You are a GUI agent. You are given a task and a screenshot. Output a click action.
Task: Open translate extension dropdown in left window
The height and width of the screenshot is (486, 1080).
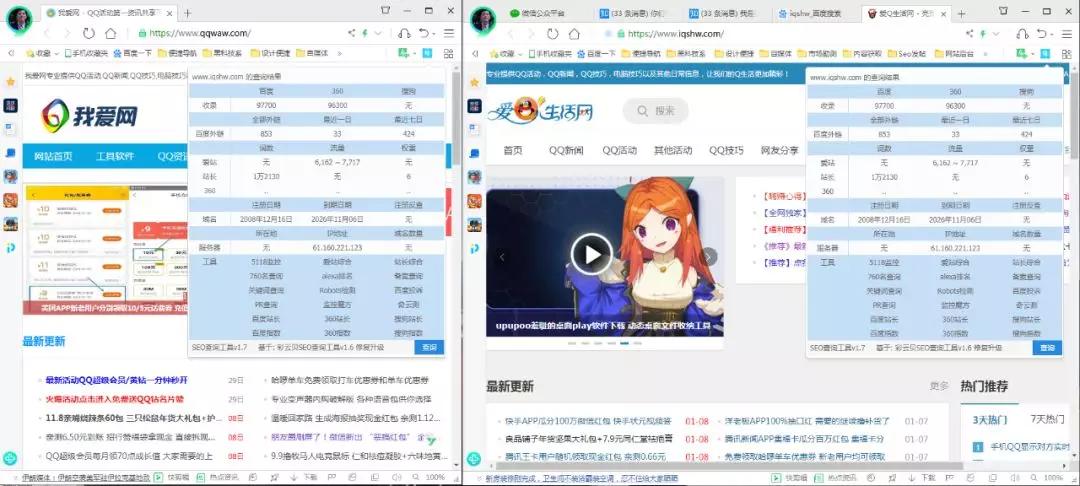[x=415, y=53]
